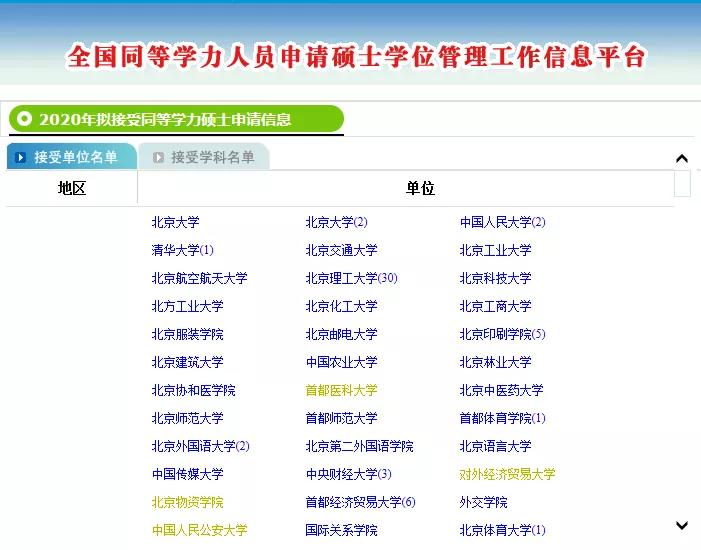Open 中国农业大学 link
This screenshot has width=701, height=550.
pos(341,362)
